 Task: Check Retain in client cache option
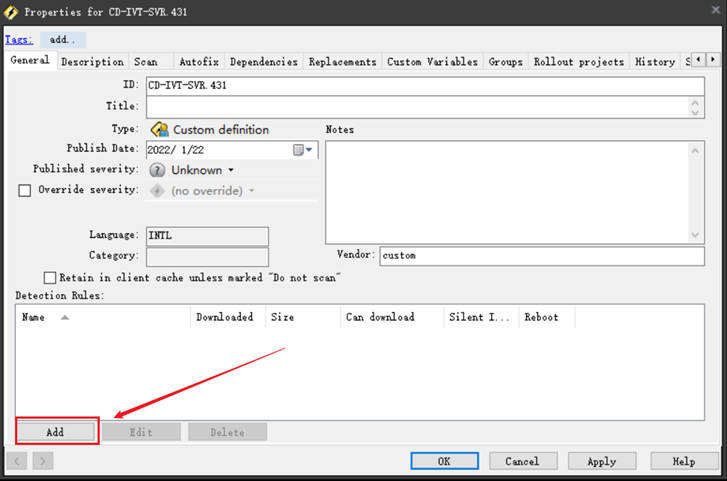click(x=50, y=277)
